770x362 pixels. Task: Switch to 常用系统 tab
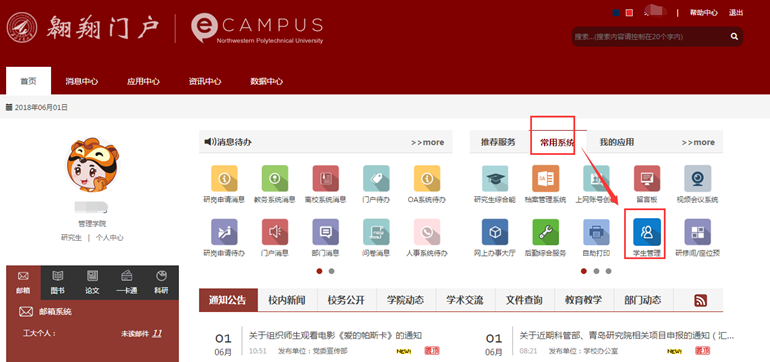557,142
